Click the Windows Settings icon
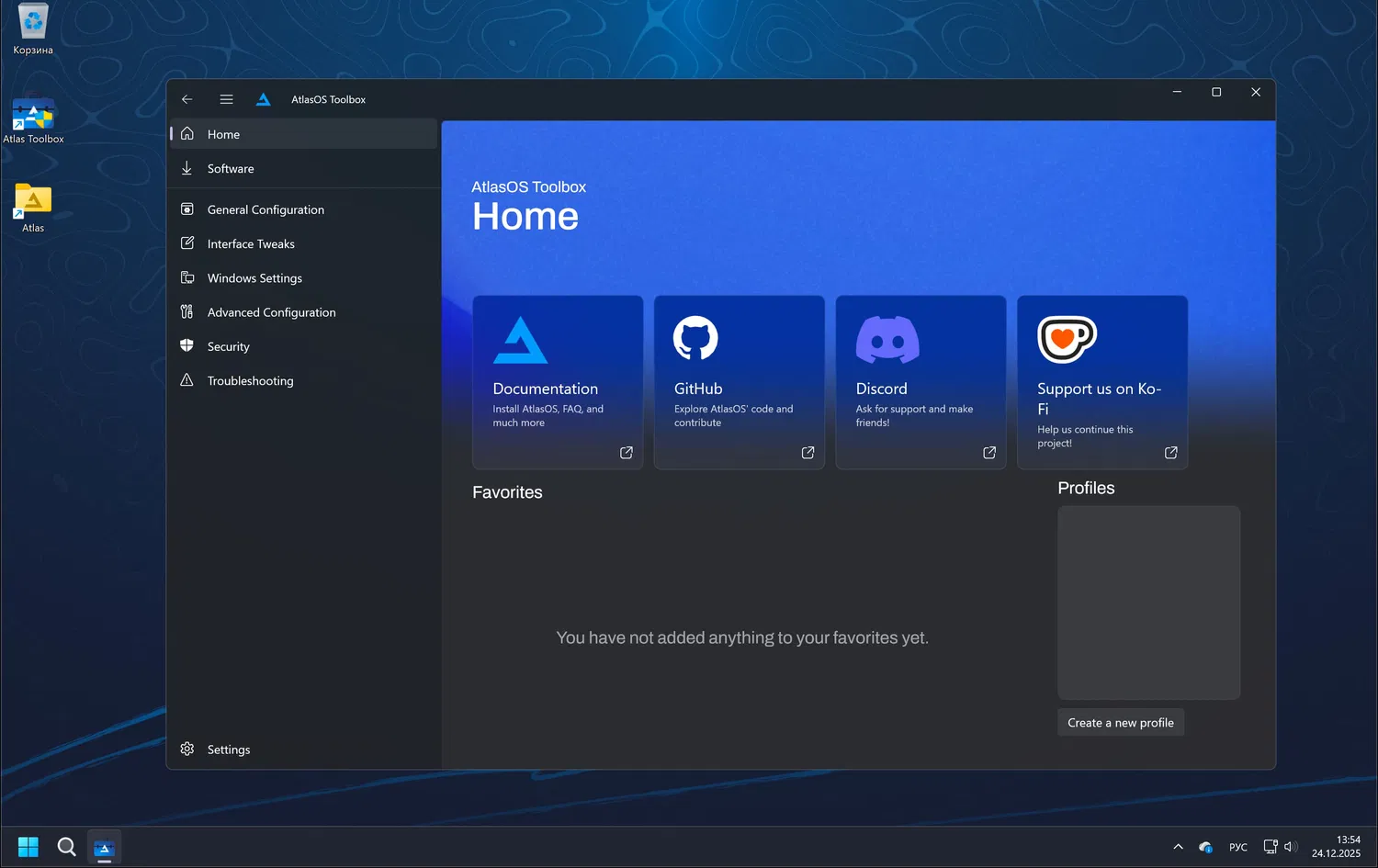The height and width of the screenshot is (868, 1378). 187,277
